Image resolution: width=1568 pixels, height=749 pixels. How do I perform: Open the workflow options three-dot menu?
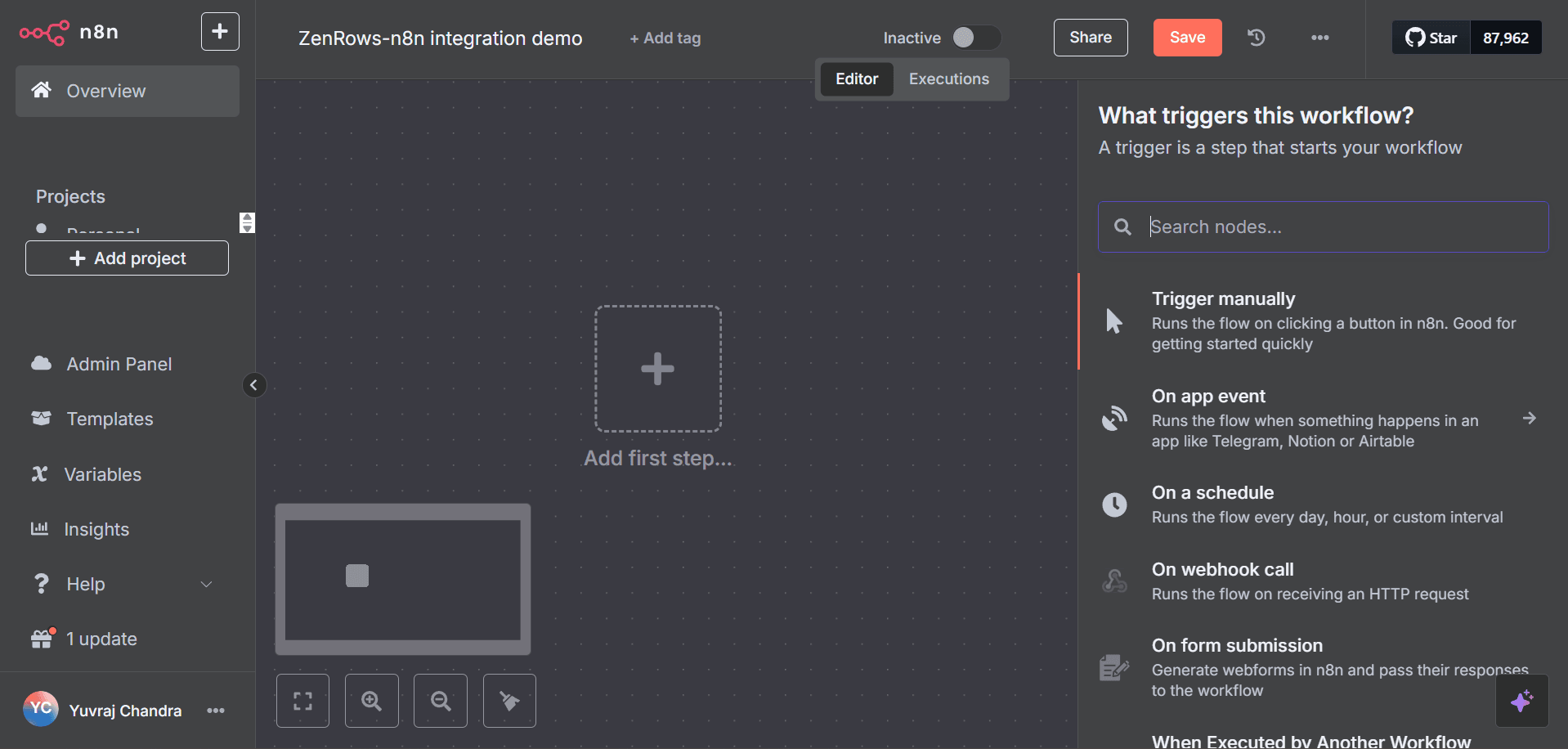click(x=1320, y=38)
